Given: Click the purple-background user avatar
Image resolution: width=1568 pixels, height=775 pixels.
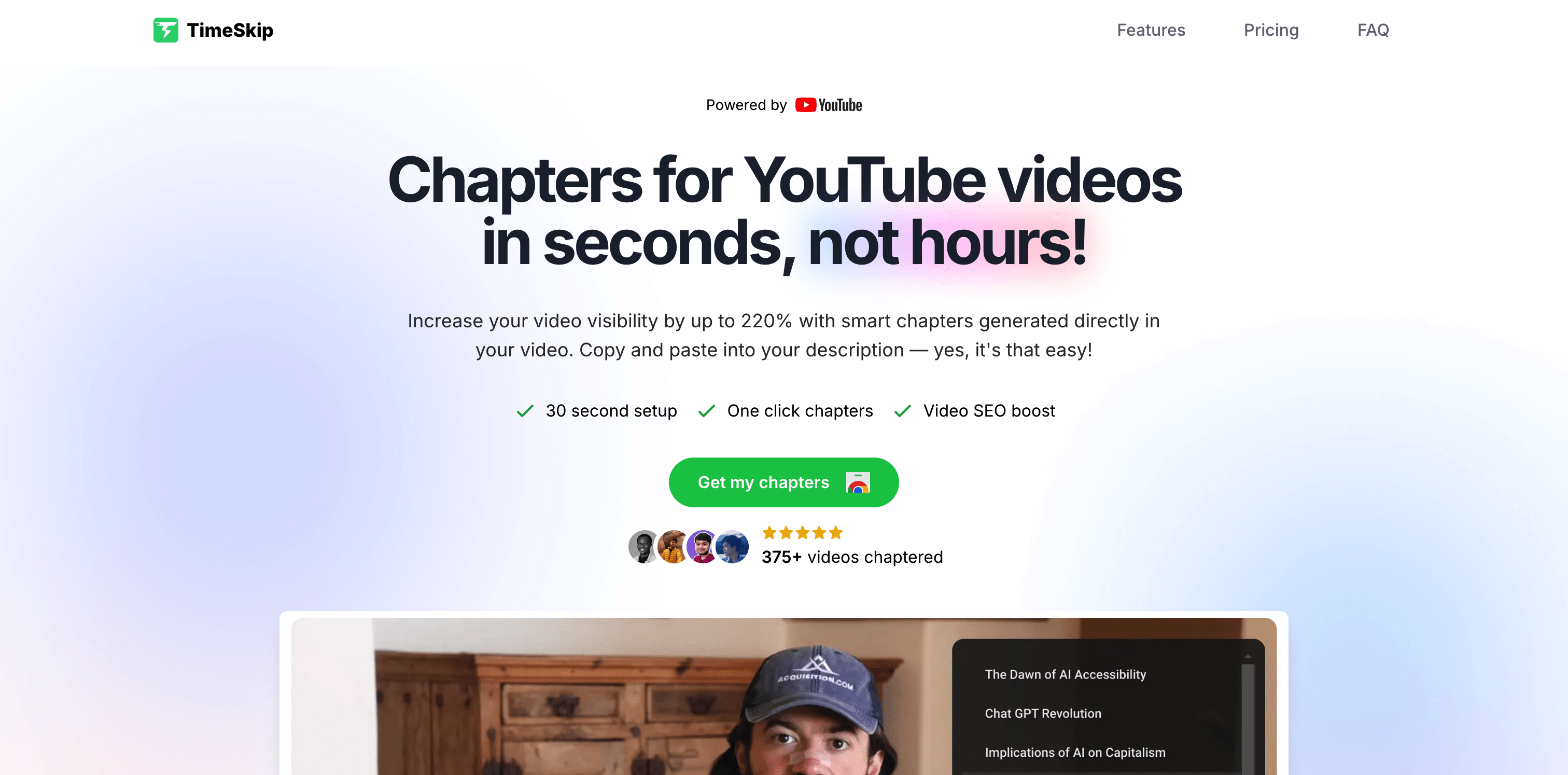Looking at the screenshot, I should [703, 546].
